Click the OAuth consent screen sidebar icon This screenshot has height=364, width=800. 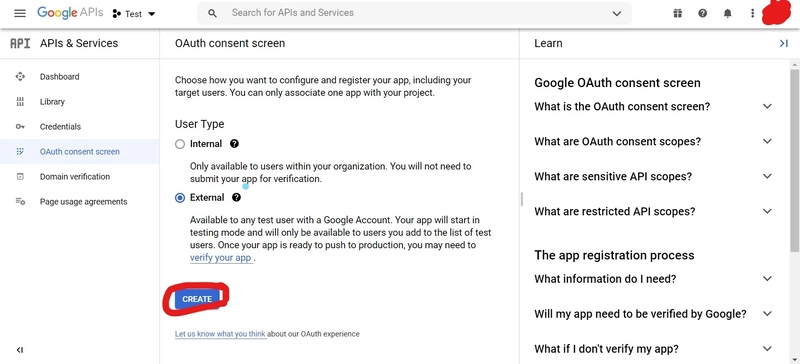click(x=20, y=152)
